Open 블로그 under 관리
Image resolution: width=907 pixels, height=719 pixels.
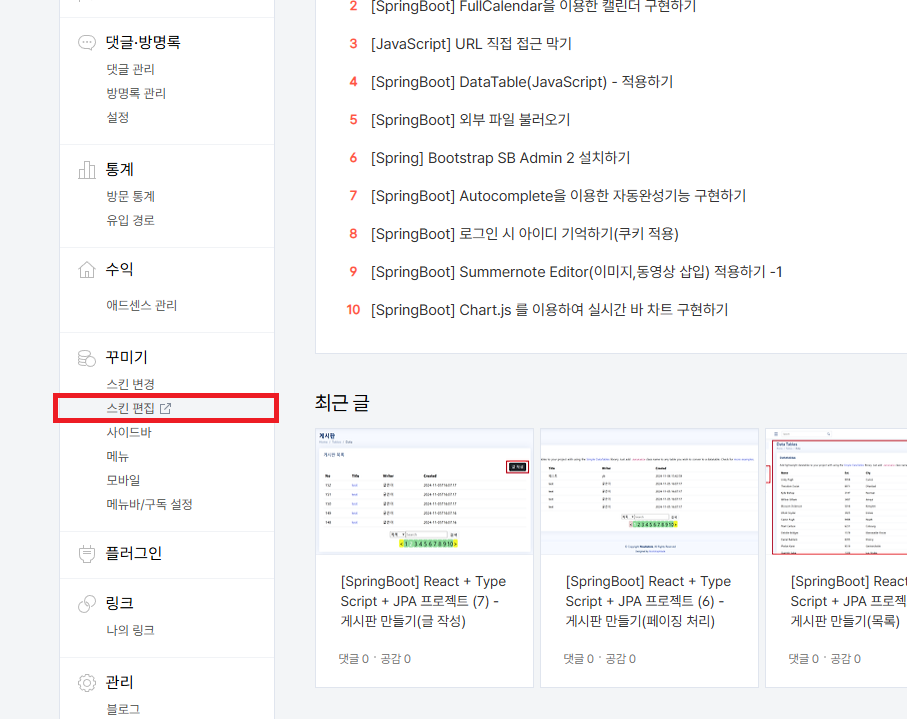pos(123,710)
